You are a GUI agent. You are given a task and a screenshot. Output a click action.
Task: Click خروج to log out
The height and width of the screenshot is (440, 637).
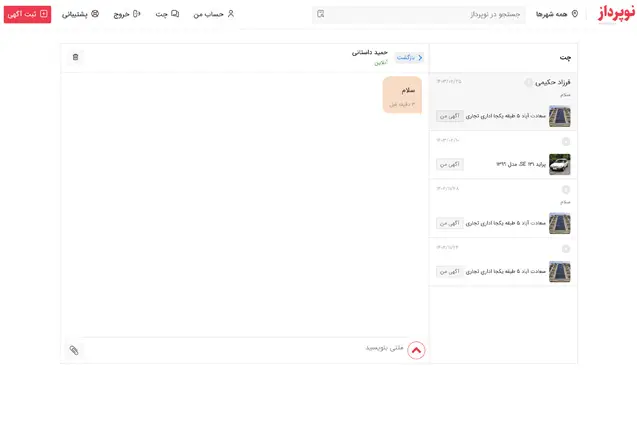(x=127, y=14)
